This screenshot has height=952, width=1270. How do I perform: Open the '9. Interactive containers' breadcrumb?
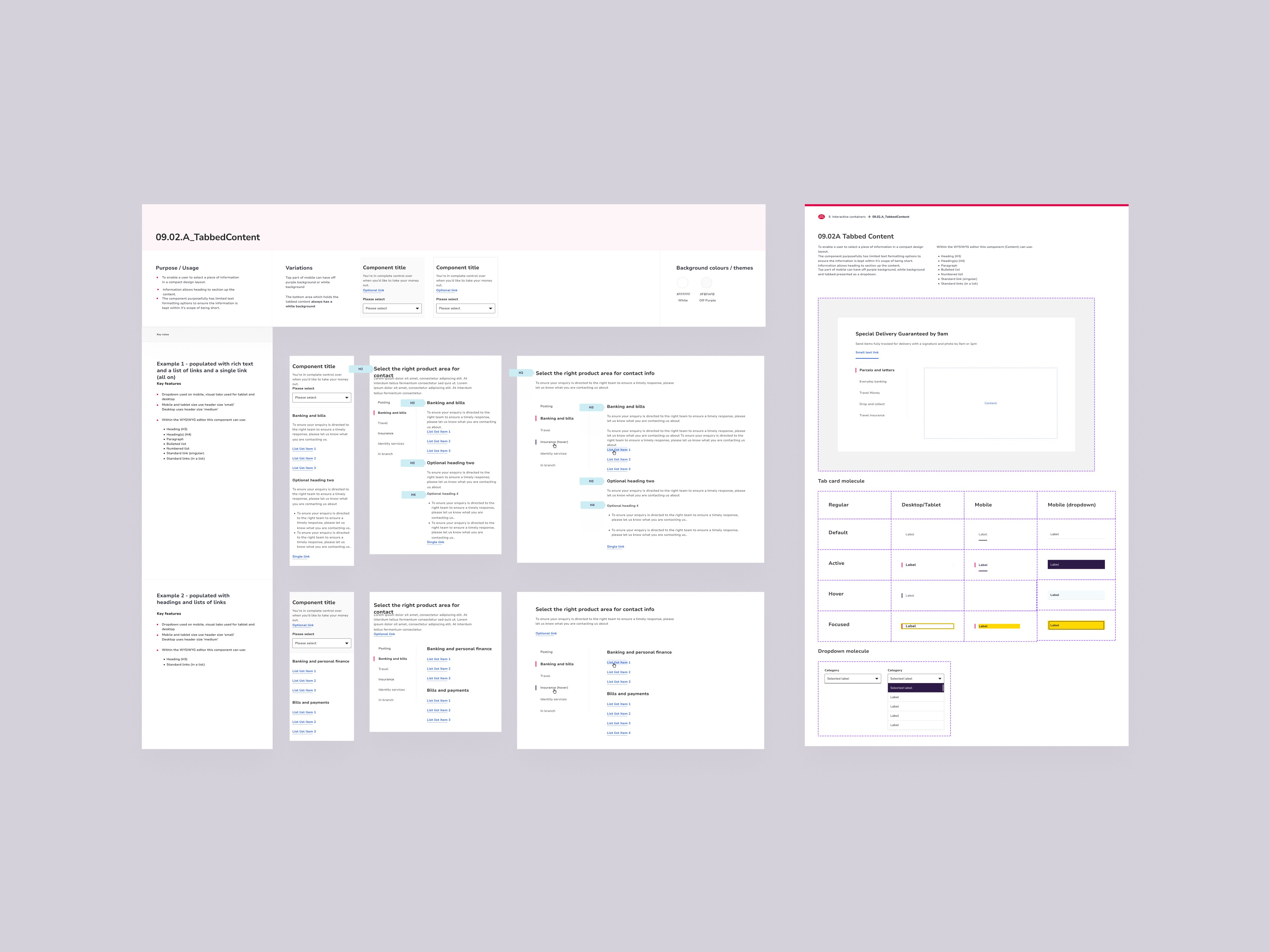click(847, 217)
